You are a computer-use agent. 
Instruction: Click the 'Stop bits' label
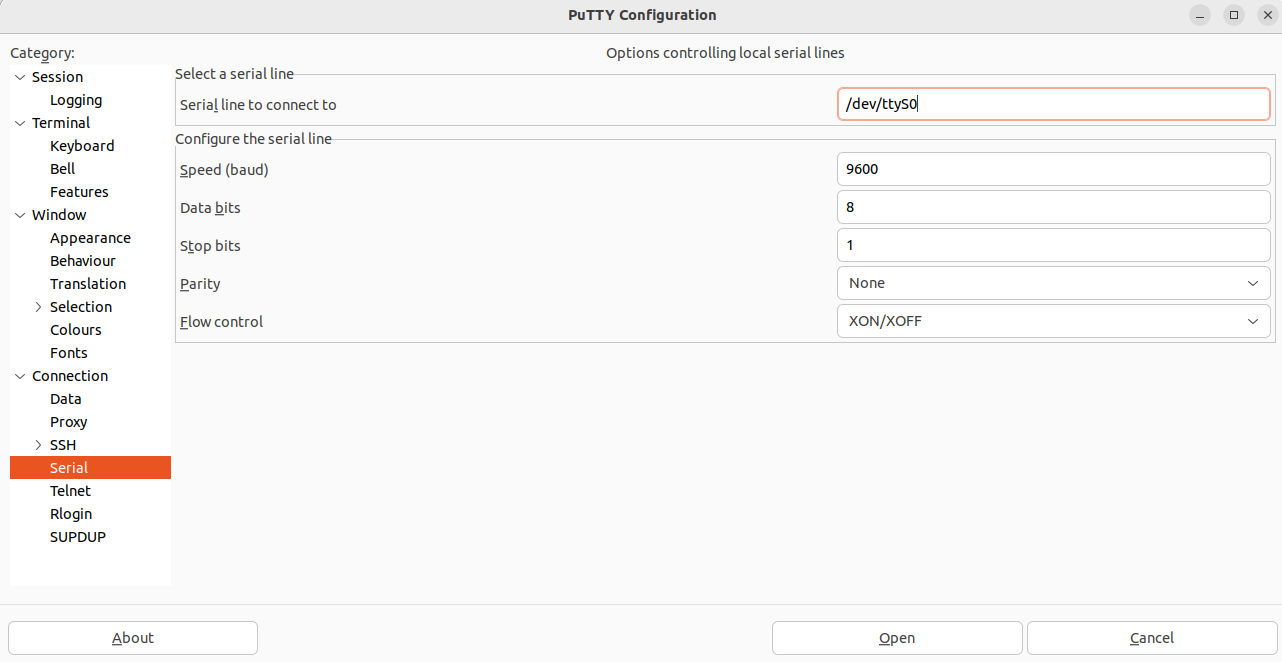click(210, 246)
